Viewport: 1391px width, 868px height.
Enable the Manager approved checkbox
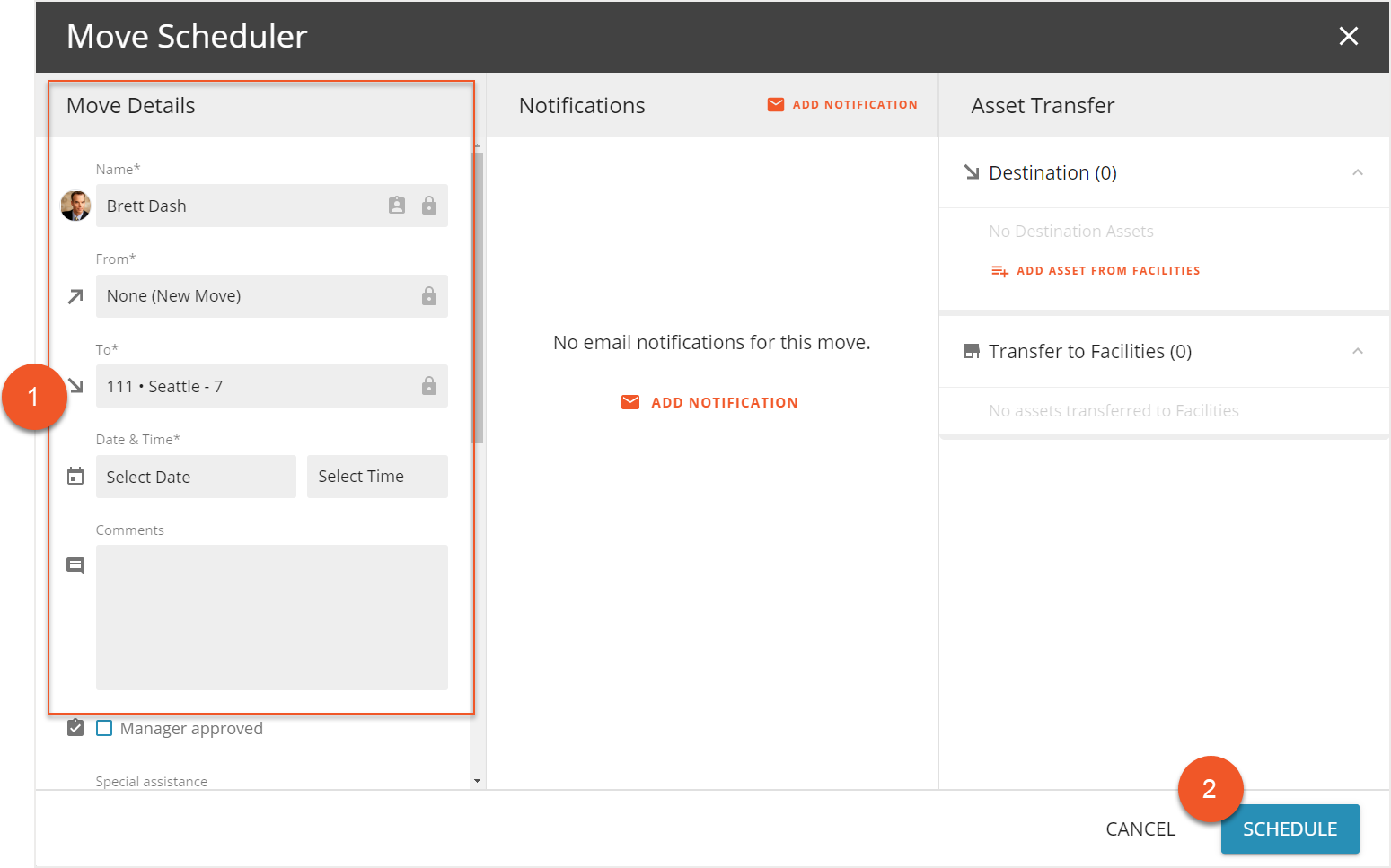coord(104,728)
